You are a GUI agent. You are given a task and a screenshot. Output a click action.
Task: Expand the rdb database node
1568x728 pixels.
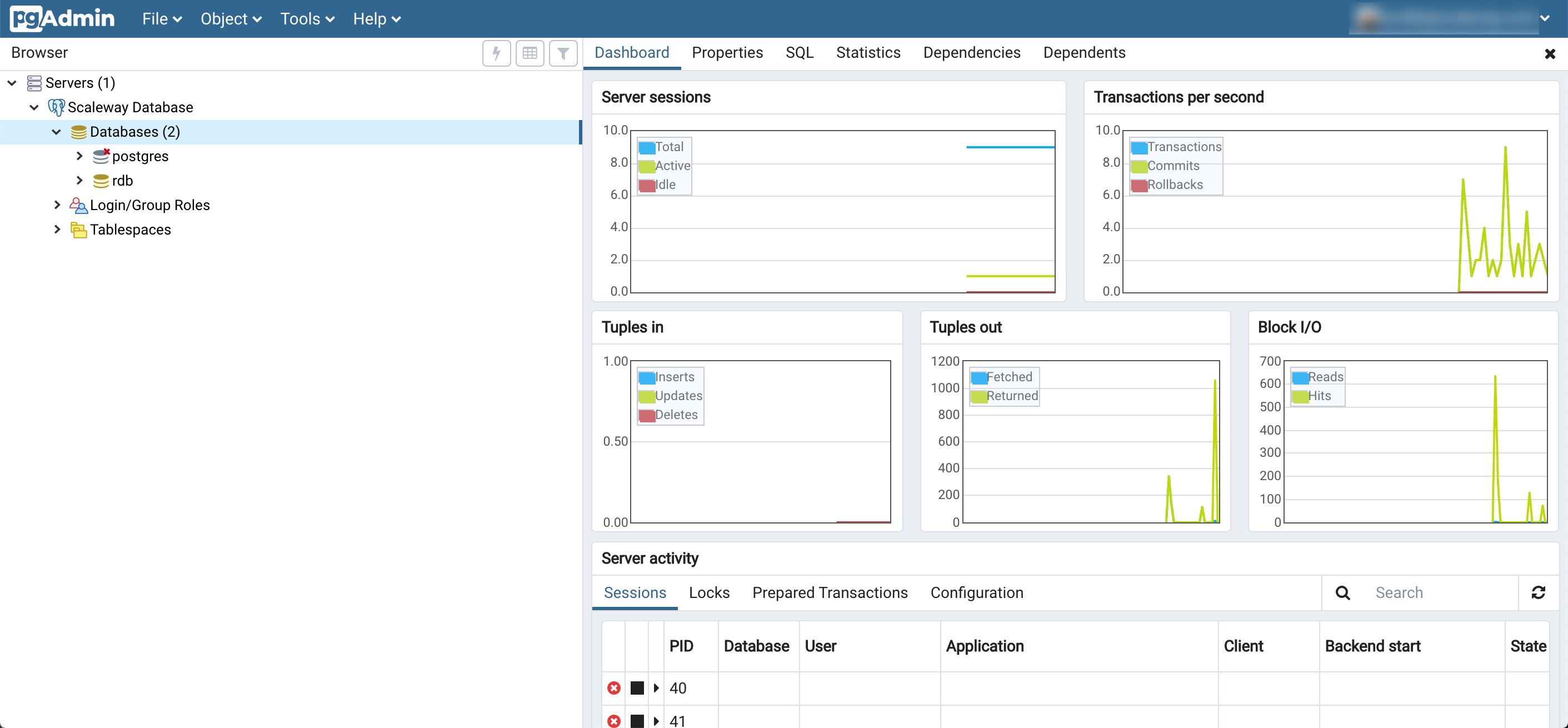[x=79, y=181]
